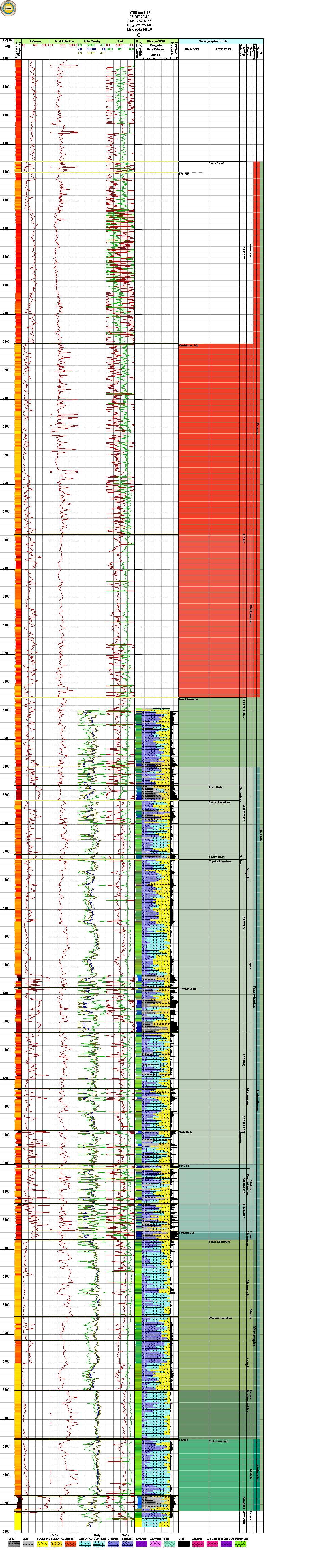Select the Plagioclase legend swatch
The width and height of the screenshot is (334, 1568).
click(x=226, y=1544)
